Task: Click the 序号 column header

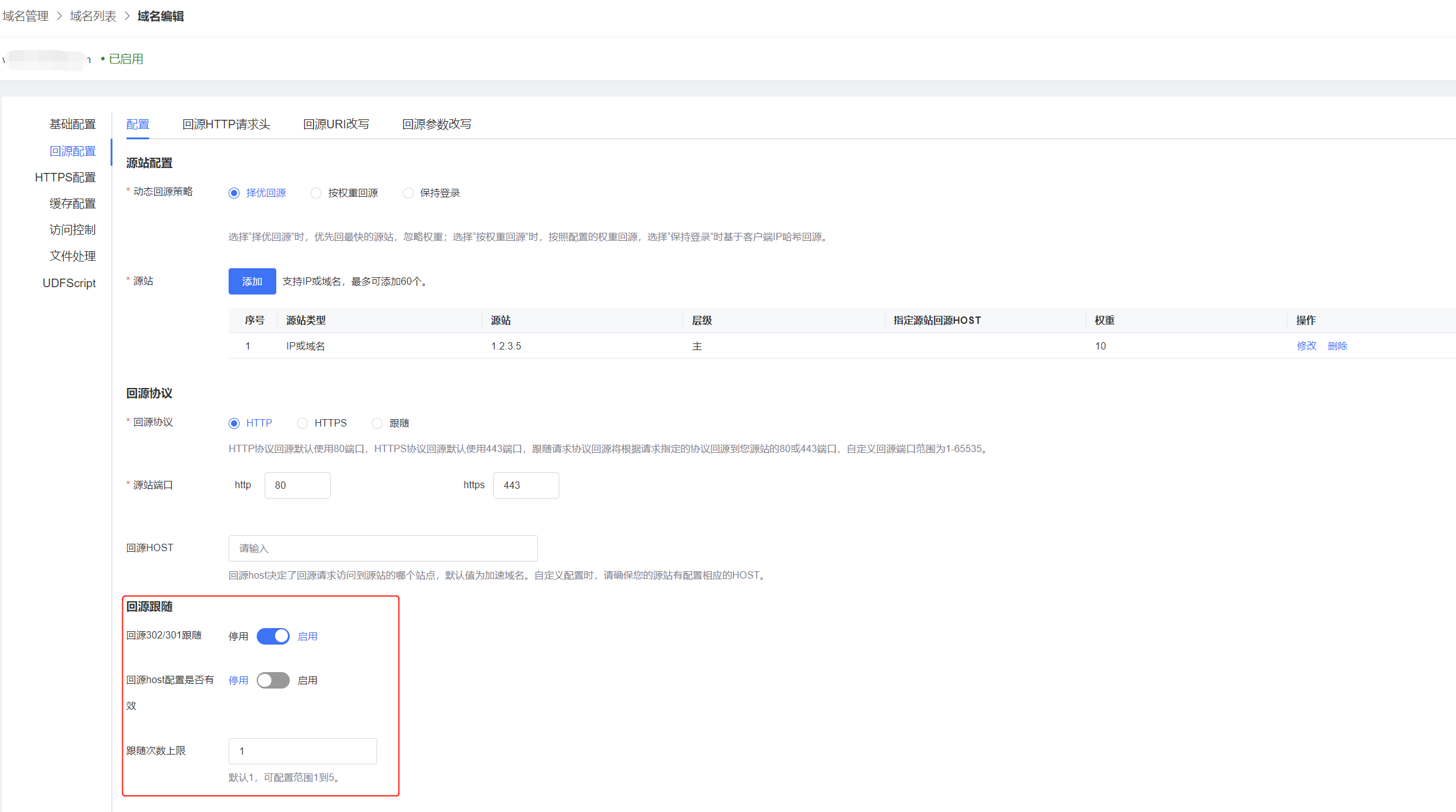Action: (254, 320)
